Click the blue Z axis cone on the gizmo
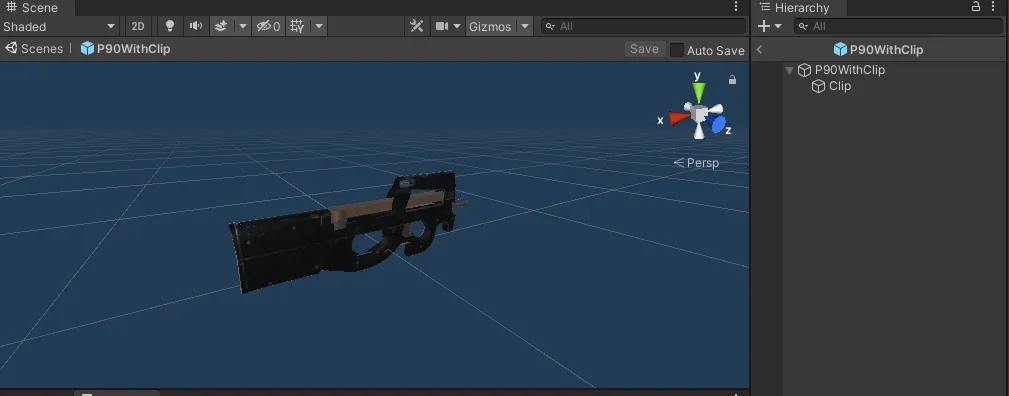 click(x=717, y=124)
